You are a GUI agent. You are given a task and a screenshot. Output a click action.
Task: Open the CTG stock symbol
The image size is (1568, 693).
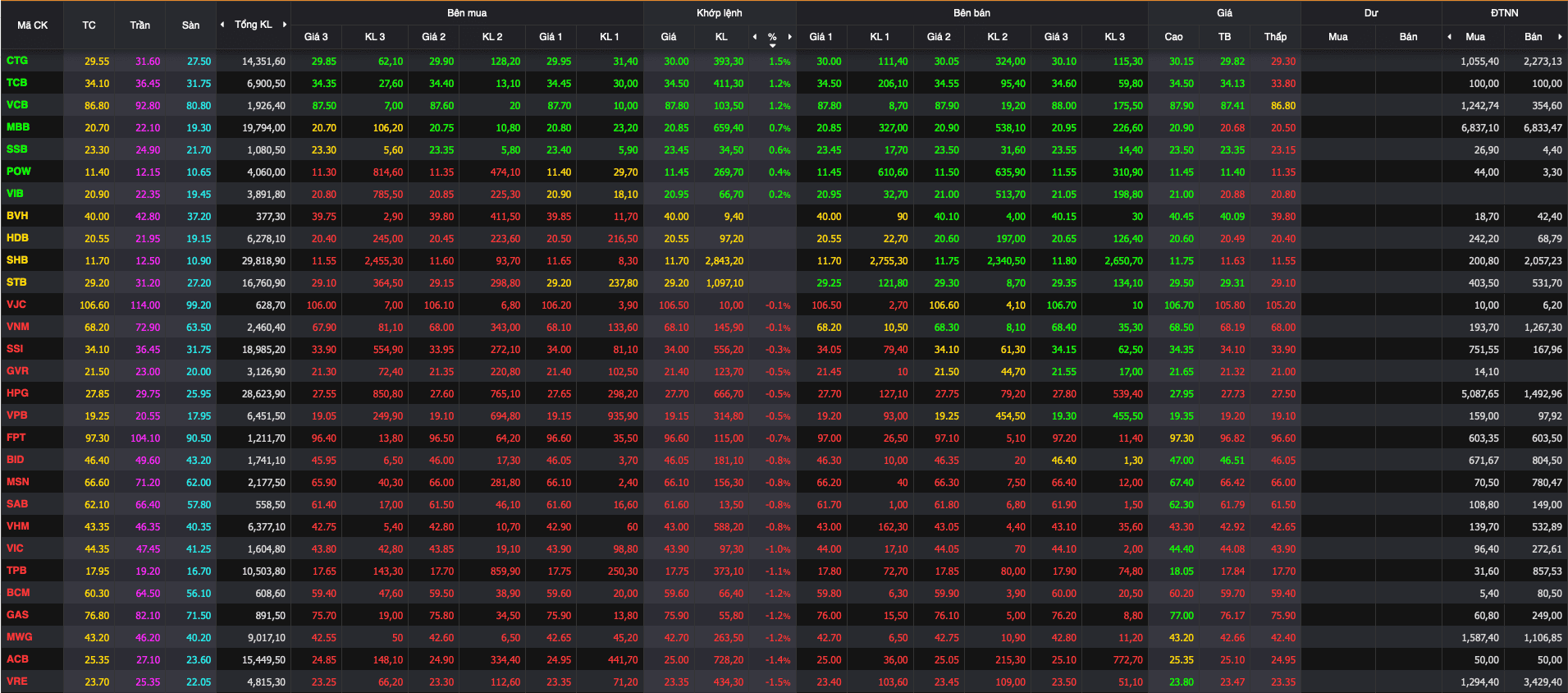pyautogui.click(x=17, y=61)
